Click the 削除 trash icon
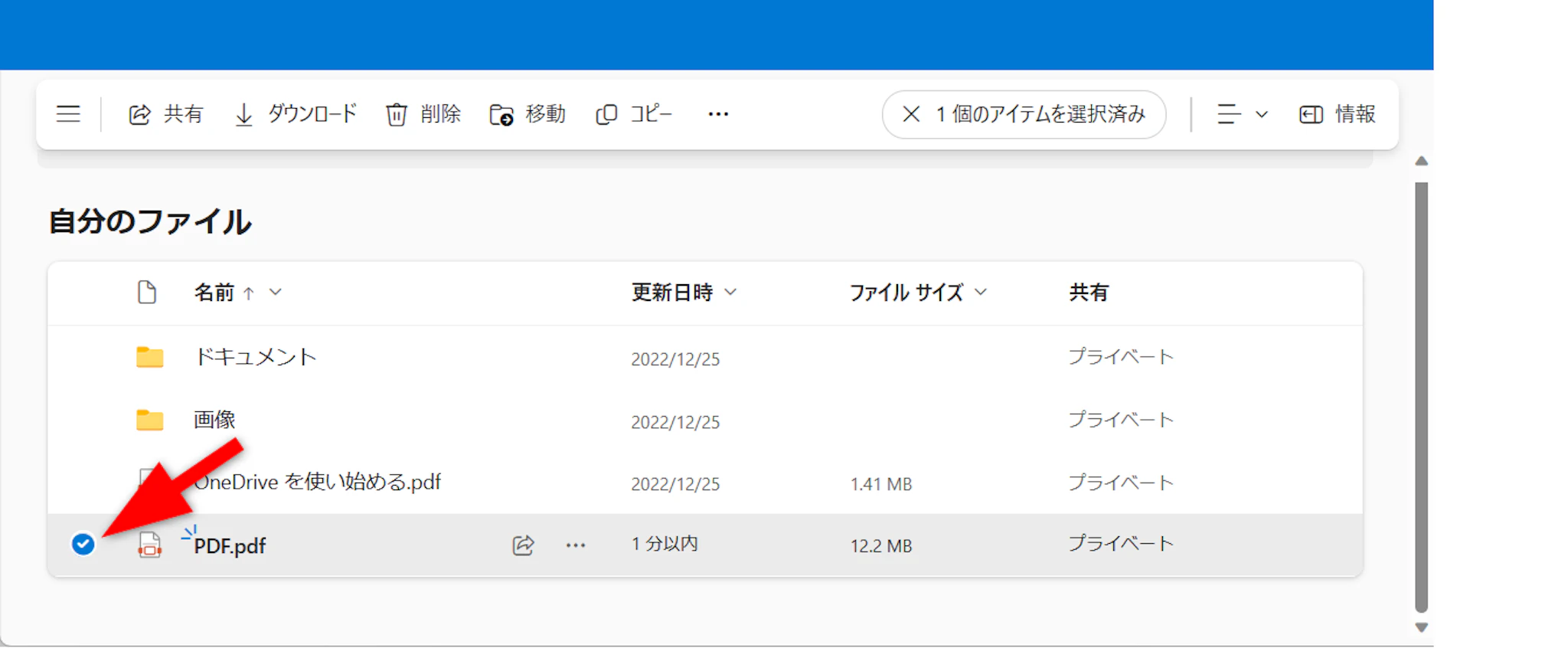This screenshot has height=648, width=1568. (x=397, y=115)
